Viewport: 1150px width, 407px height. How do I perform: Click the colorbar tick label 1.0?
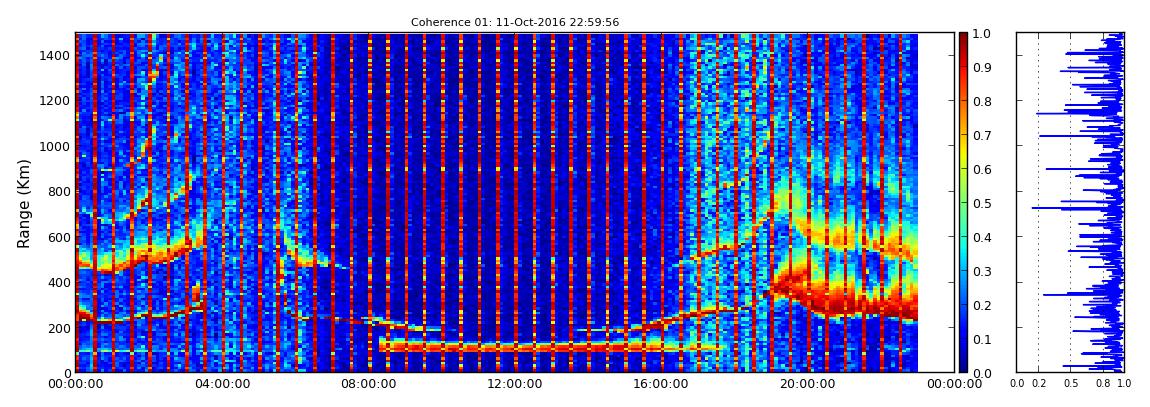click(981, 34)
